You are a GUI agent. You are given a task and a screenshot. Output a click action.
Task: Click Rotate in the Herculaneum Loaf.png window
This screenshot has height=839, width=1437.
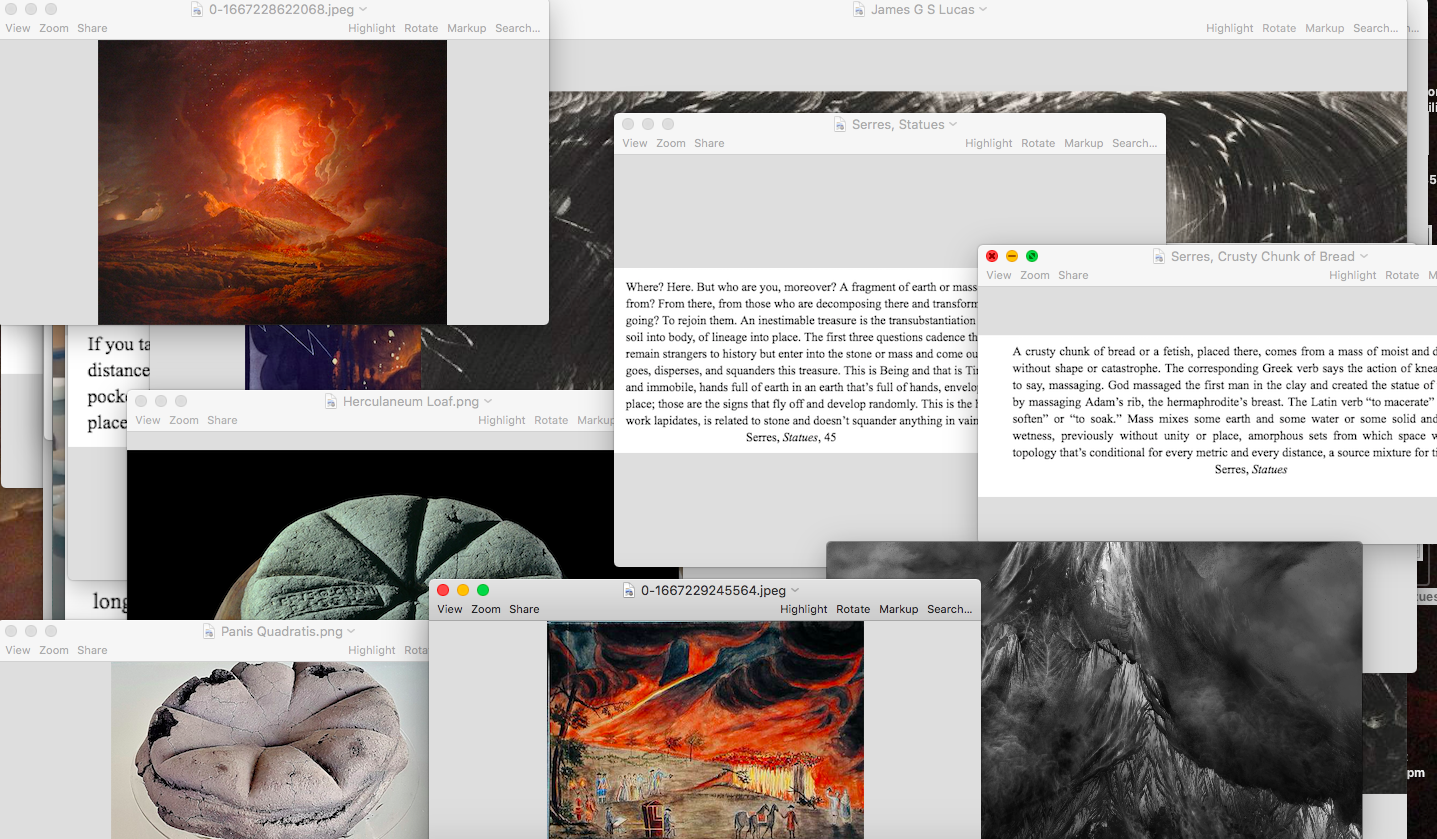pyautogui.click(x=551, y=420)
